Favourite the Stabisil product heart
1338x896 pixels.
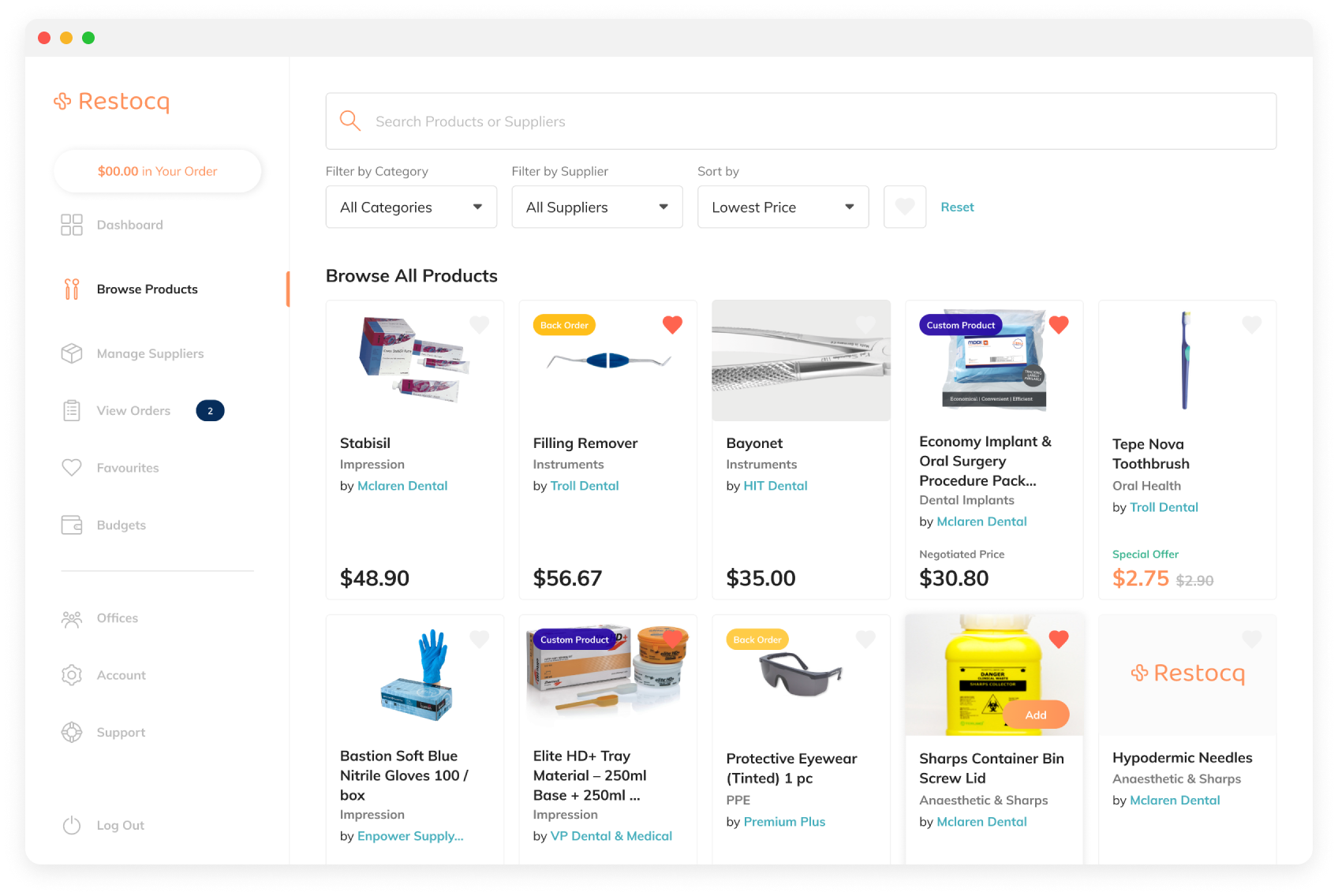[480, 324]
